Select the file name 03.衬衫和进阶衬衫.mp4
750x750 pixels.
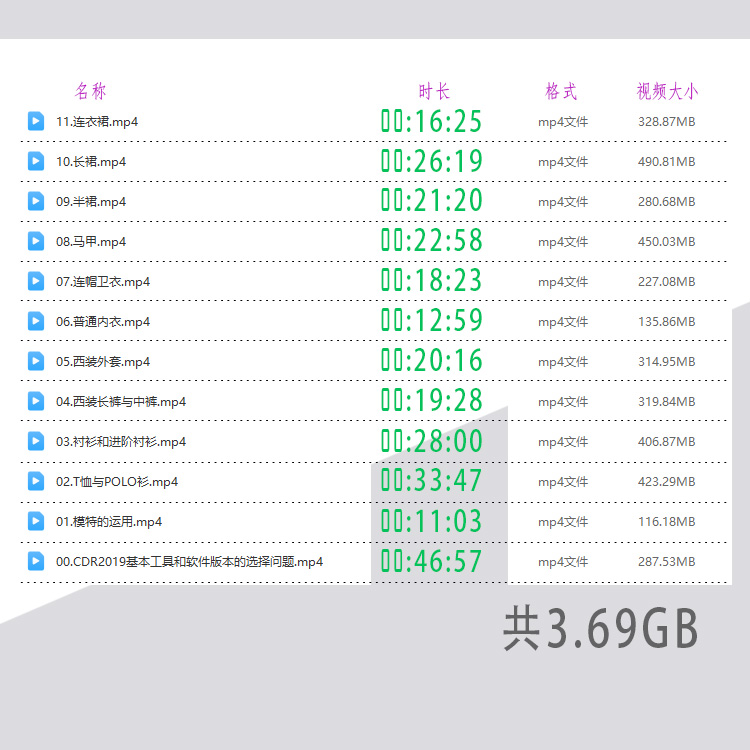(x=121, y=442)
